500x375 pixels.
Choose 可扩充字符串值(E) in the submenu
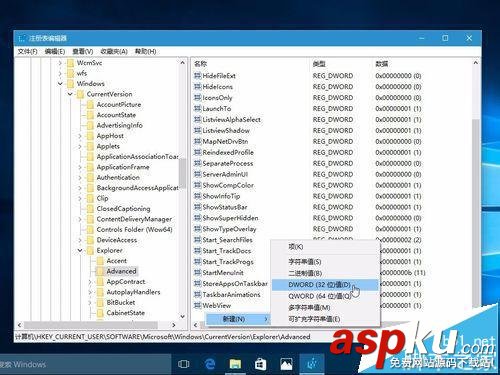point(325,319)
